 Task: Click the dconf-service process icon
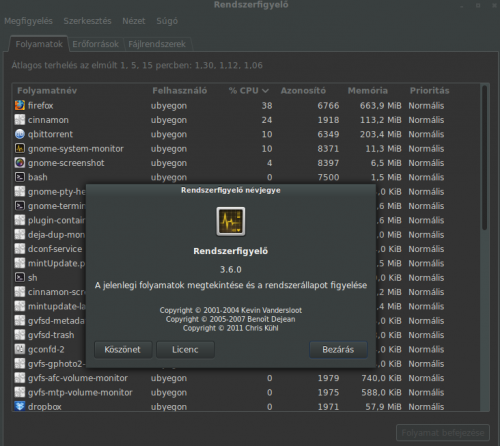(20, 249)
